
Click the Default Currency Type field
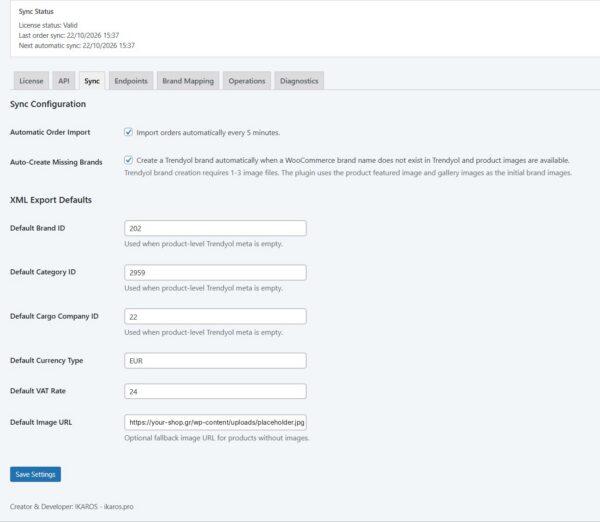click(x=215, y=361)
